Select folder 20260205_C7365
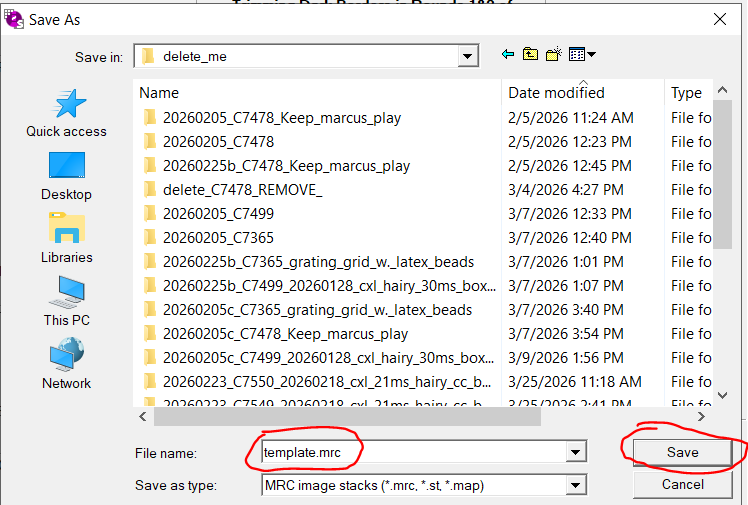748x505 pixels. pyautogui.click(x=218, y=237)
